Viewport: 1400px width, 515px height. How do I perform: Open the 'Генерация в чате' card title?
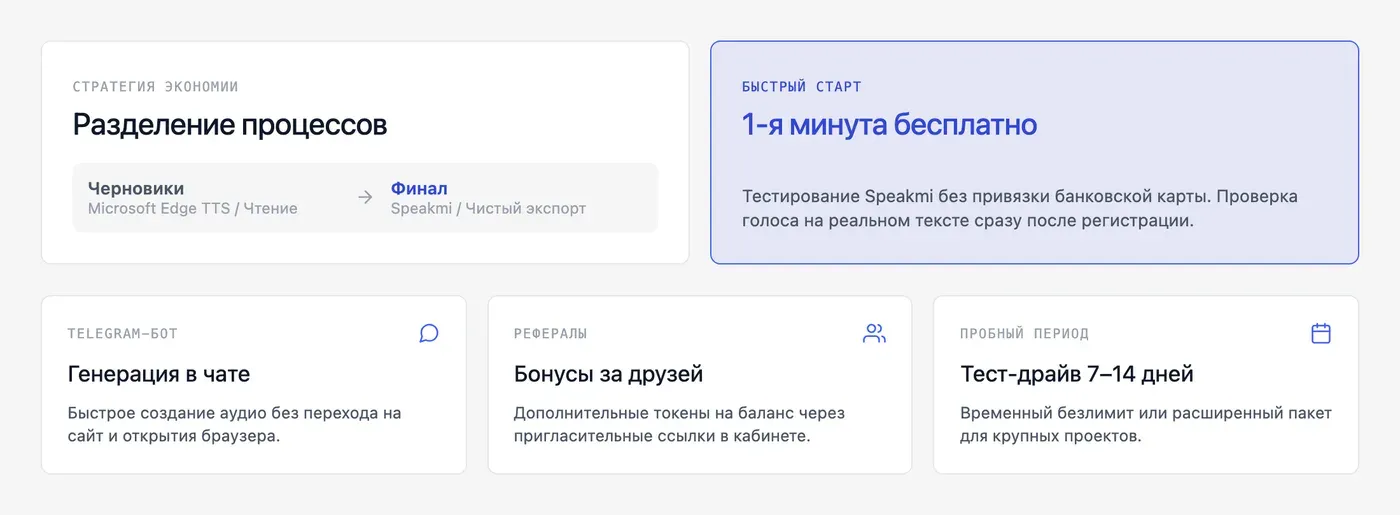pyautogui.click(x=159, y=375)
